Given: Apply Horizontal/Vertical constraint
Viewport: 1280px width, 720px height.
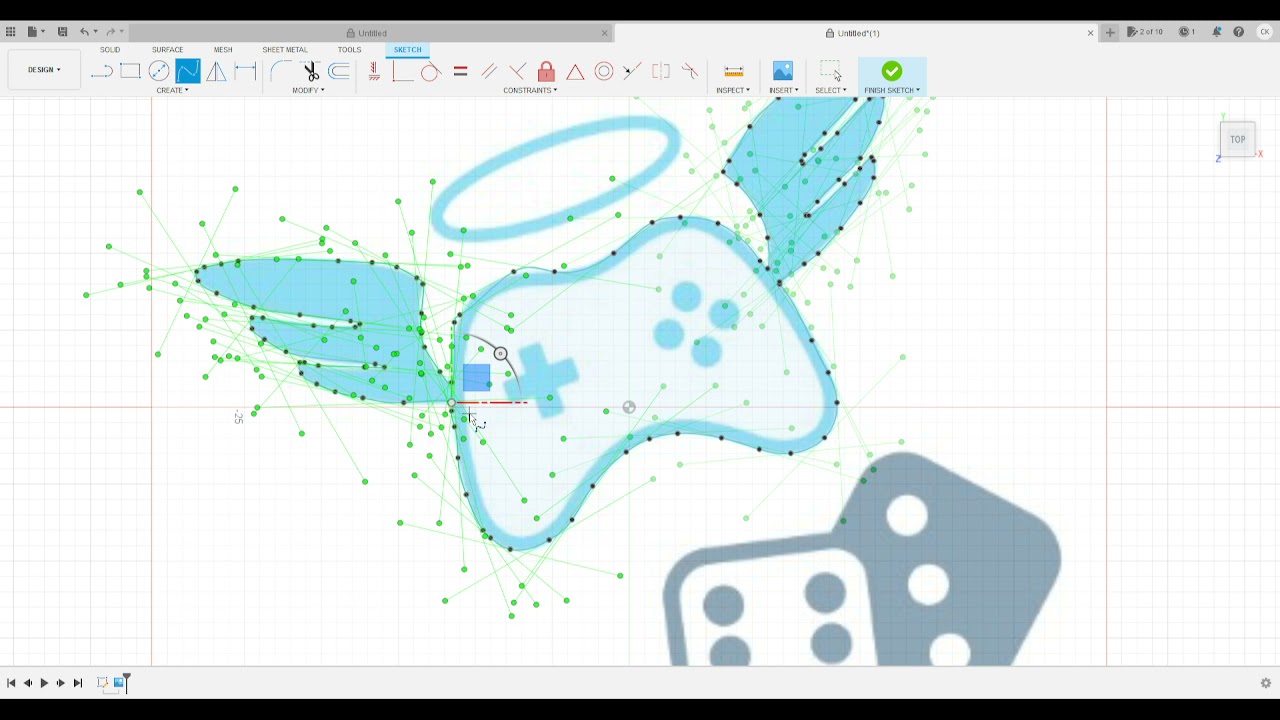Looking at the screenshot, I should (374, 71).
